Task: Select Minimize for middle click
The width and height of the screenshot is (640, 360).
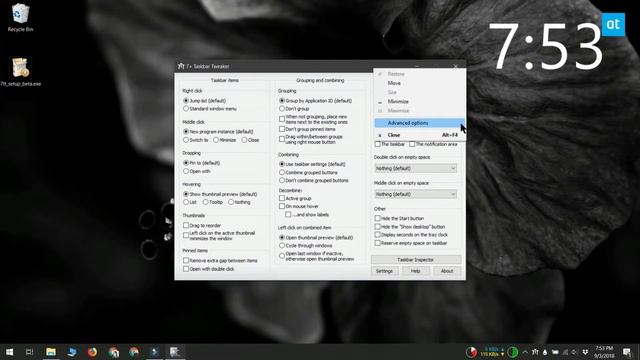Action: coord(224,140)
